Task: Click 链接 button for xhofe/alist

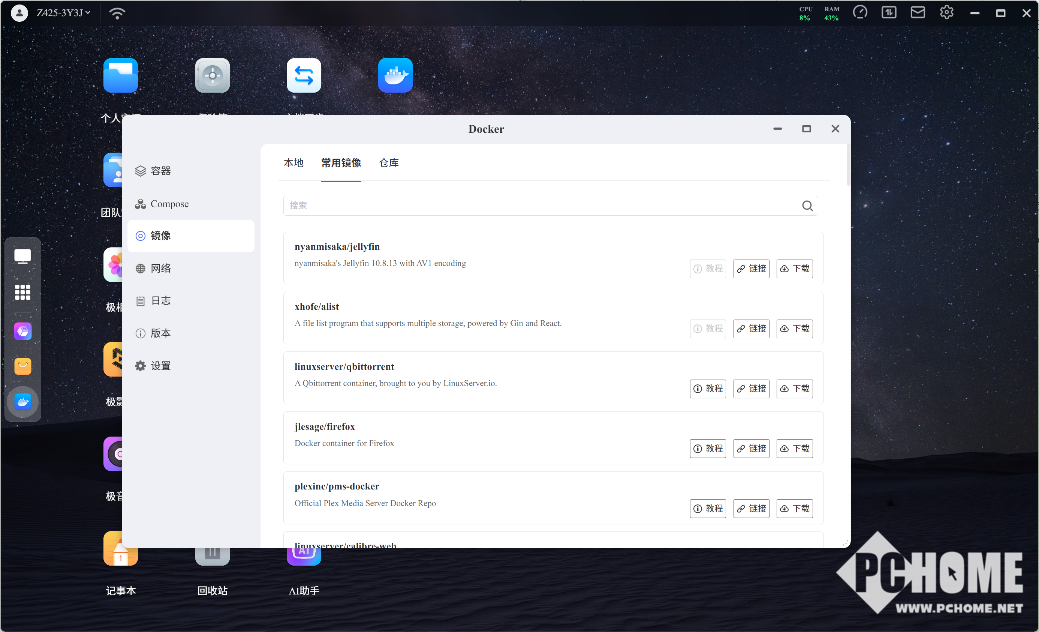Action: (751, 329)
